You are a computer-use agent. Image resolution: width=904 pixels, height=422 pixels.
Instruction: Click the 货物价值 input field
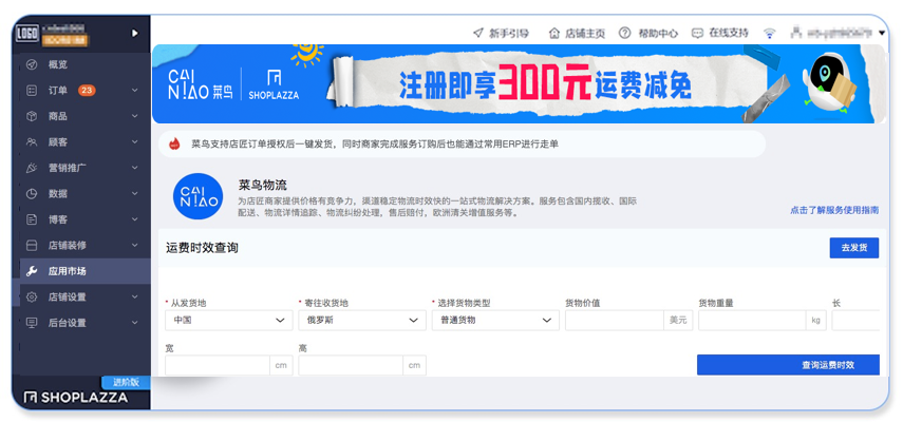[615, 320]
